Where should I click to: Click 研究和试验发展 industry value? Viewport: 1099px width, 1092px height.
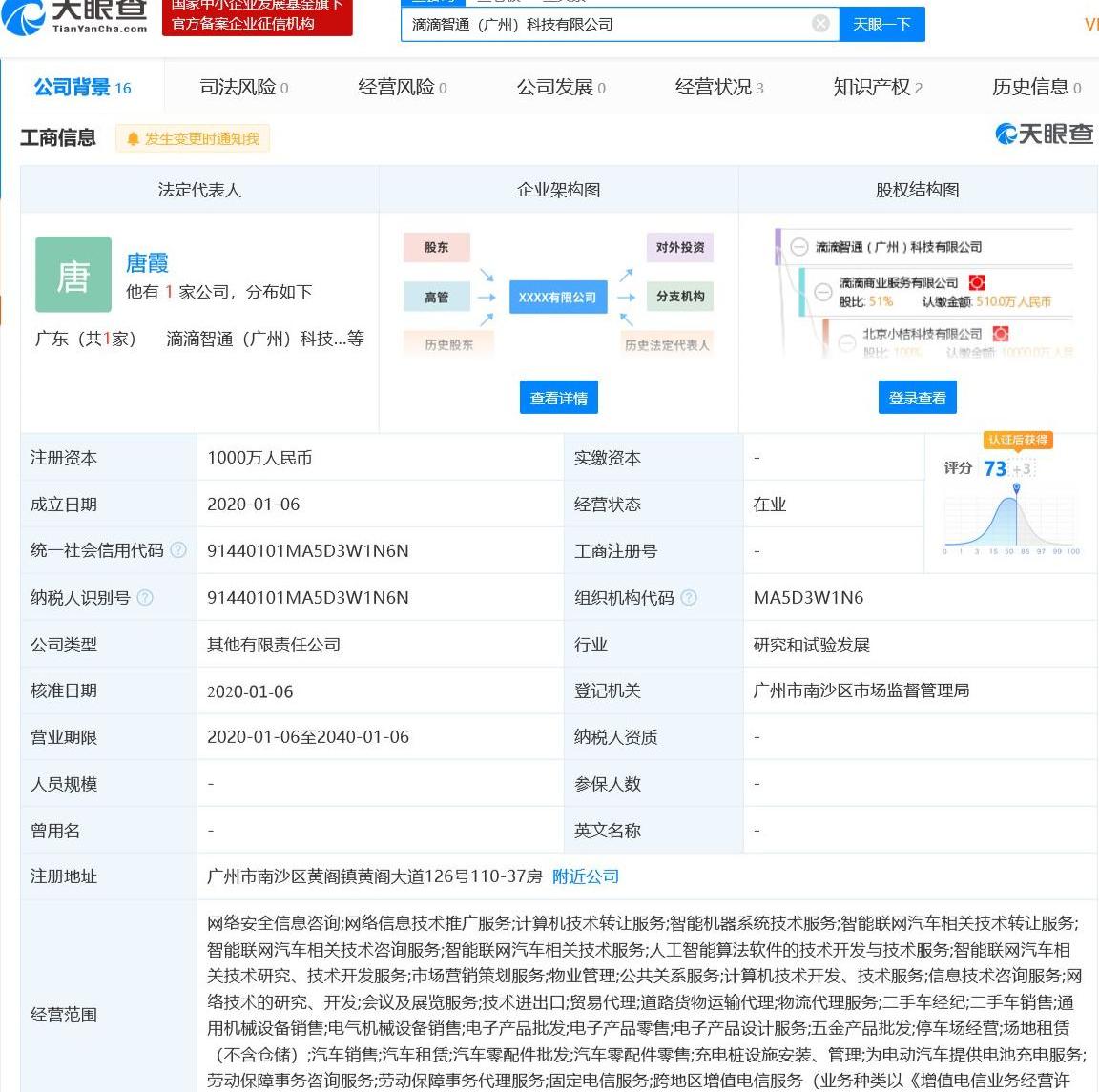pyautogui.click(x=811, y=644)
